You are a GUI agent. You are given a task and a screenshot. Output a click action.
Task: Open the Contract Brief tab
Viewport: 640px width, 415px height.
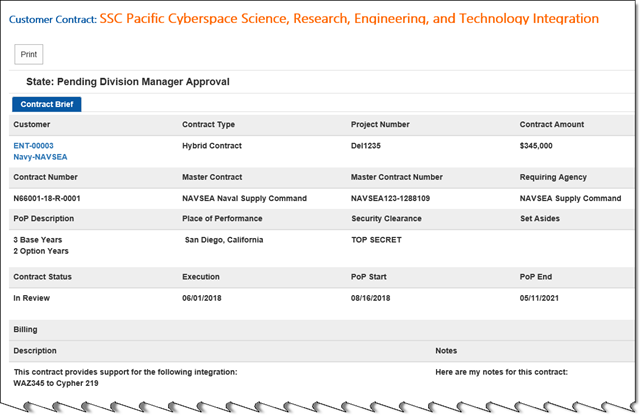pos(46,104)
